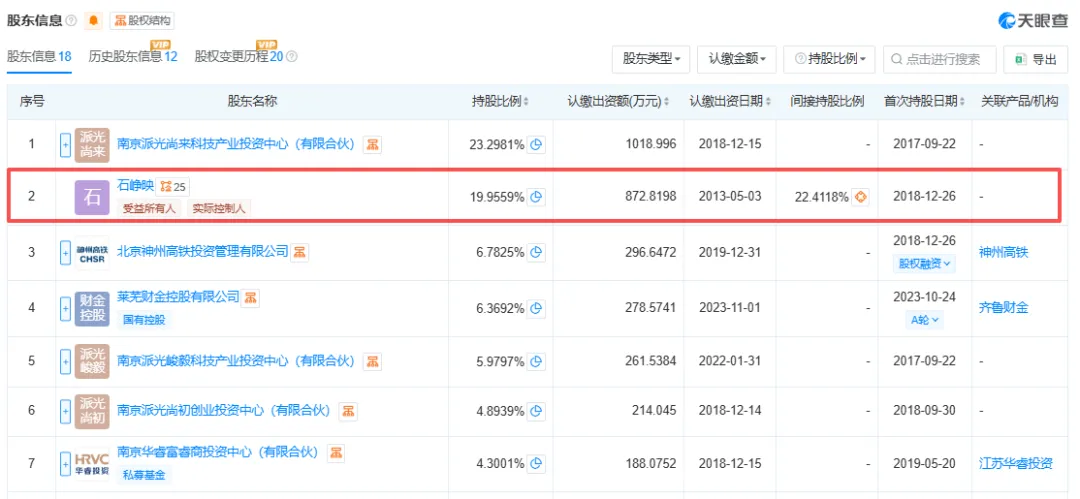Click structure icon after 莱芜财金控股 name
Image resolution: width=1080 pixels, height=499 pixels.
251,298
